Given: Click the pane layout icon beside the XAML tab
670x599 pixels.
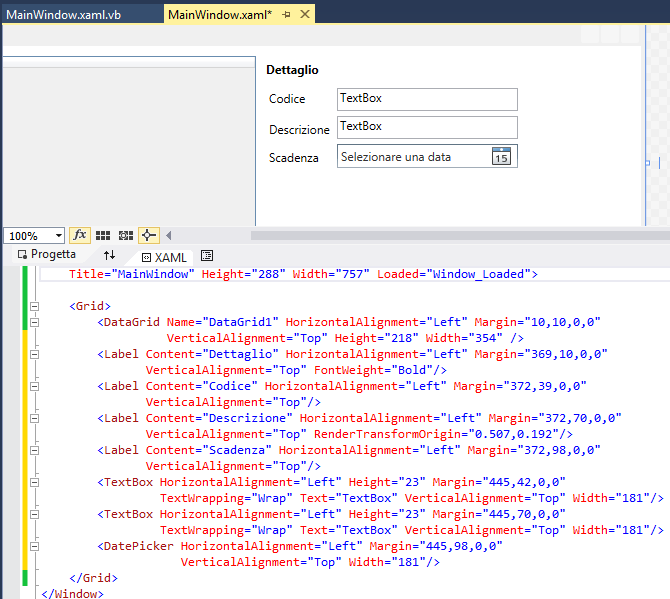Looking at the screenshot, I should pyautogui.click(x=207, y=255).
